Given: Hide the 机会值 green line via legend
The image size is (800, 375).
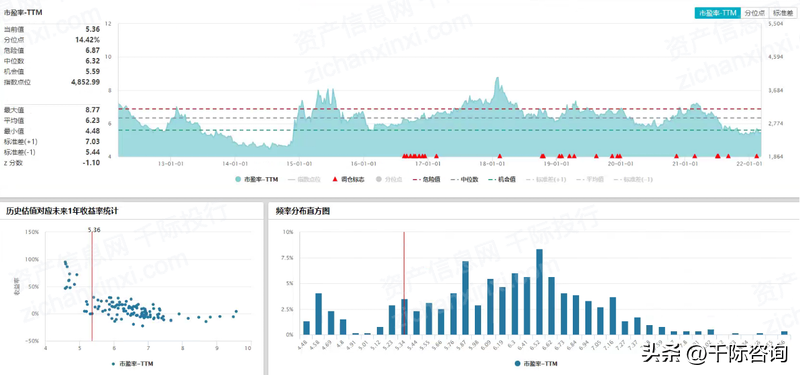Looking at the screenshot, I should pyautogui.click(x=502, y=180).
